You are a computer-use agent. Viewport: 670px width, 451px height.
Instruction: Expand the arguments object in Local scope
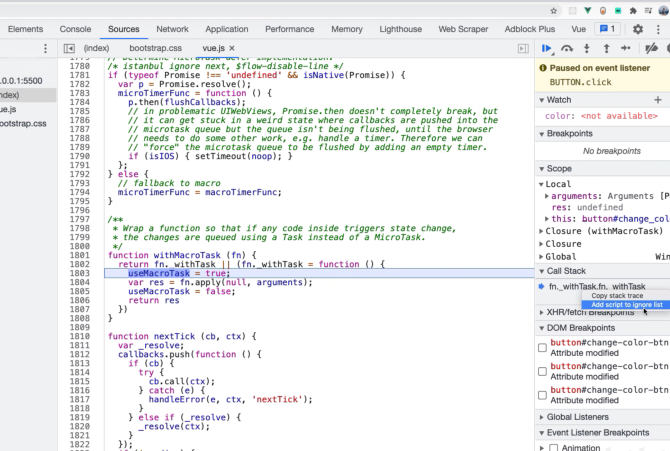coord(547,196)
